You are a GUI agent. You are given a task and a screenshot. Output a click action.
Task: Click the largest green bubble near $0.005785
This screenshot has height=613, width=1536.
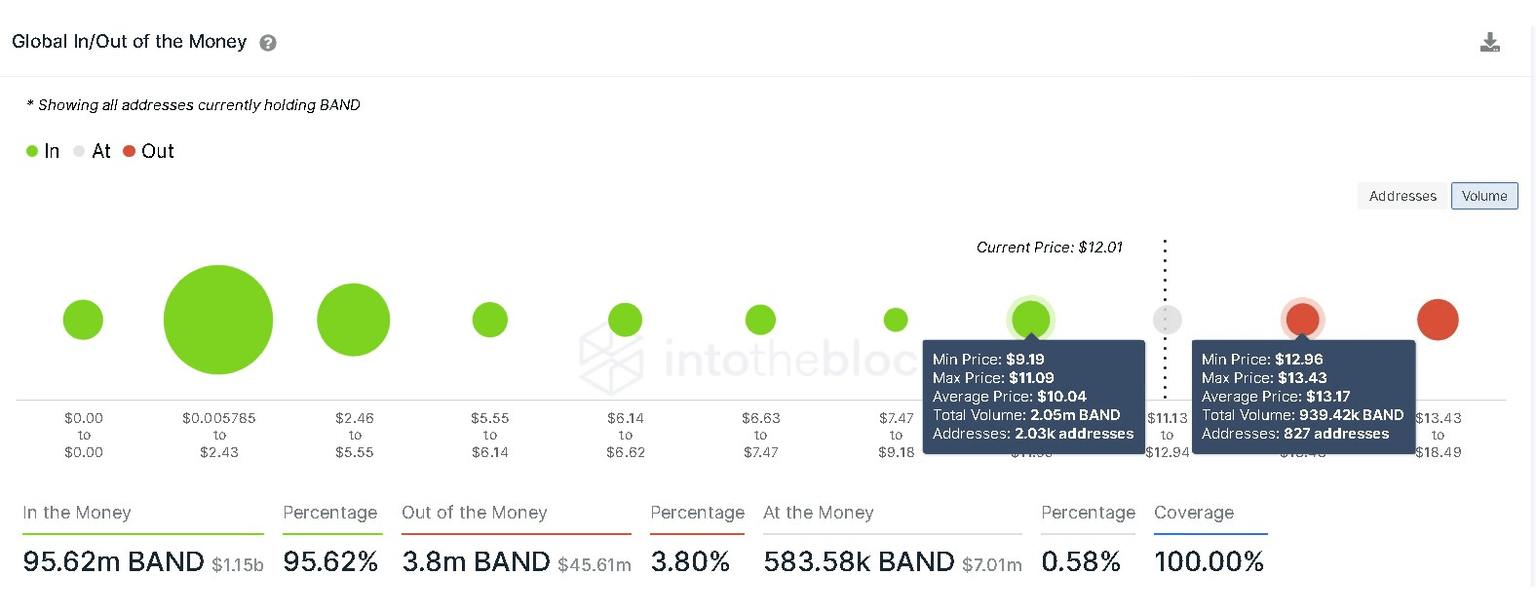pos(218,319)
